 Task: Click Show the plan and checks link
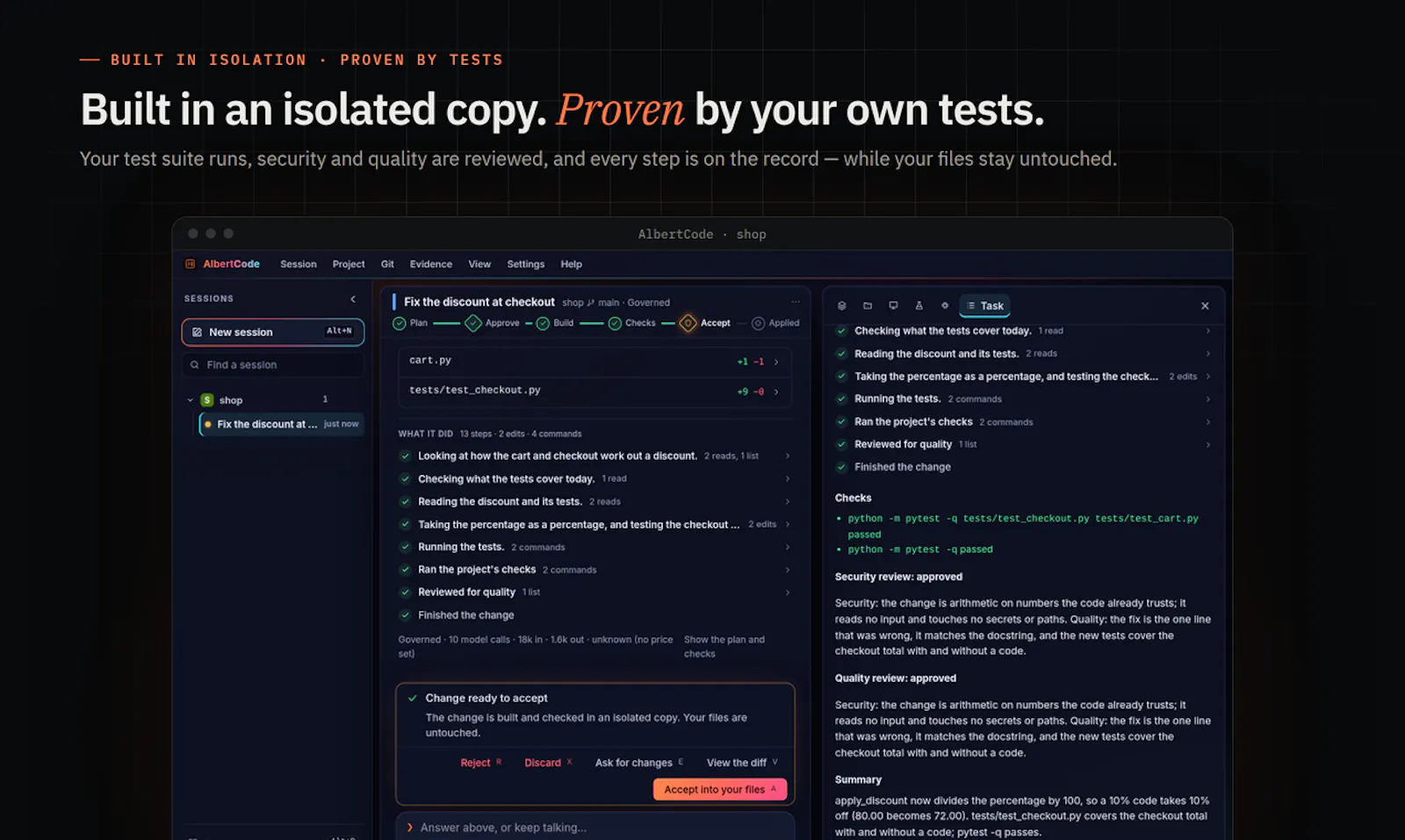(x=724, y=647)
